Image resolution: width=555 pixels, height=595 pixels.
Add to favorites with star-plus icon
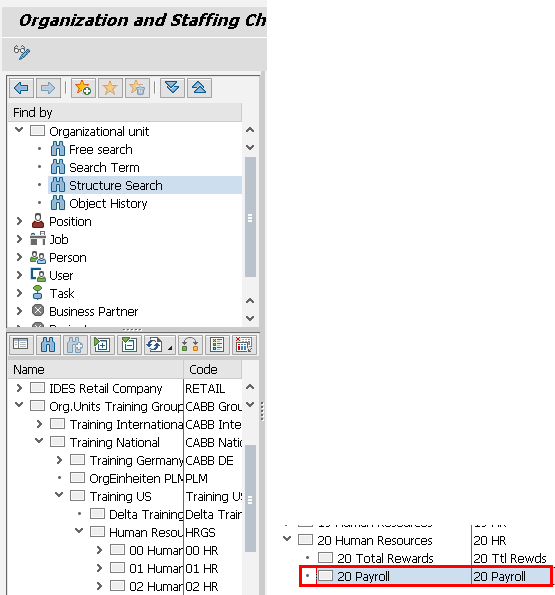[83, 88]
